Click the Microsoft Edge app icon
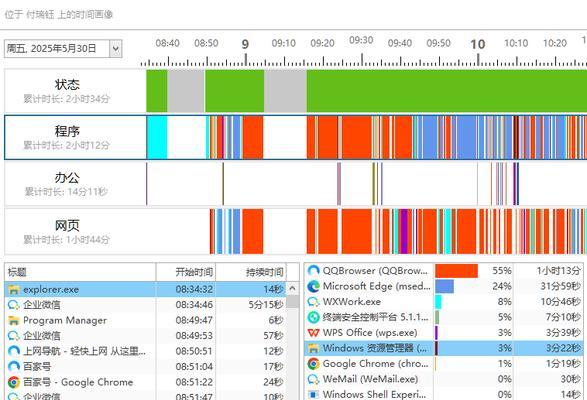The image size is (587, 400). pyautogui.click(x=313, y=286)
